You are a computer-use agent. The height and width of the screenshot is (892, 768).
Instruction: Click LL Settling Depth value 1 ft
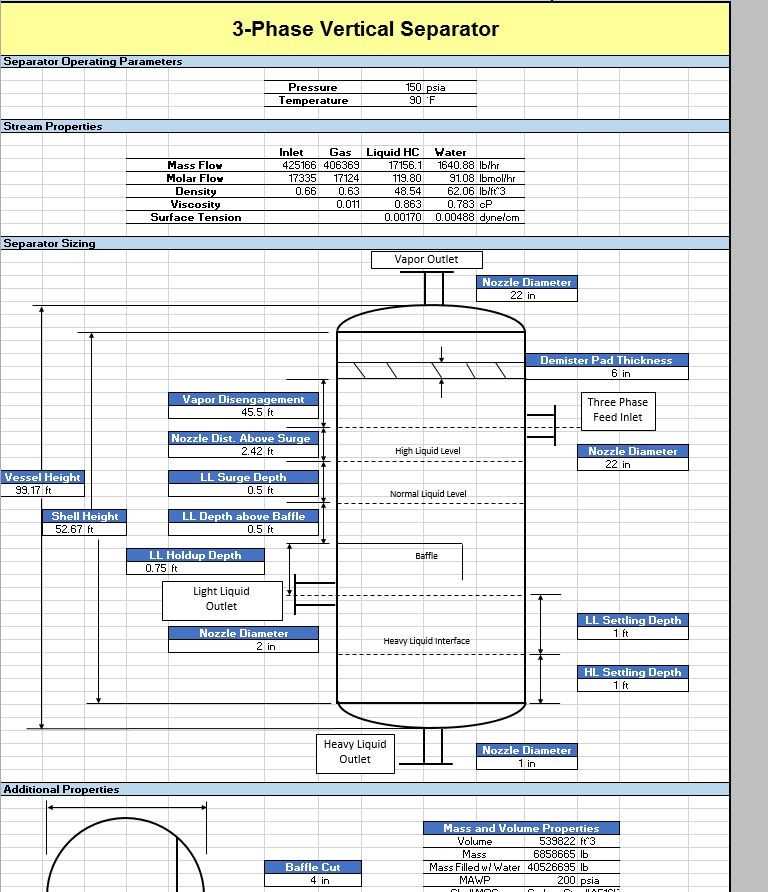click(633, 633)
